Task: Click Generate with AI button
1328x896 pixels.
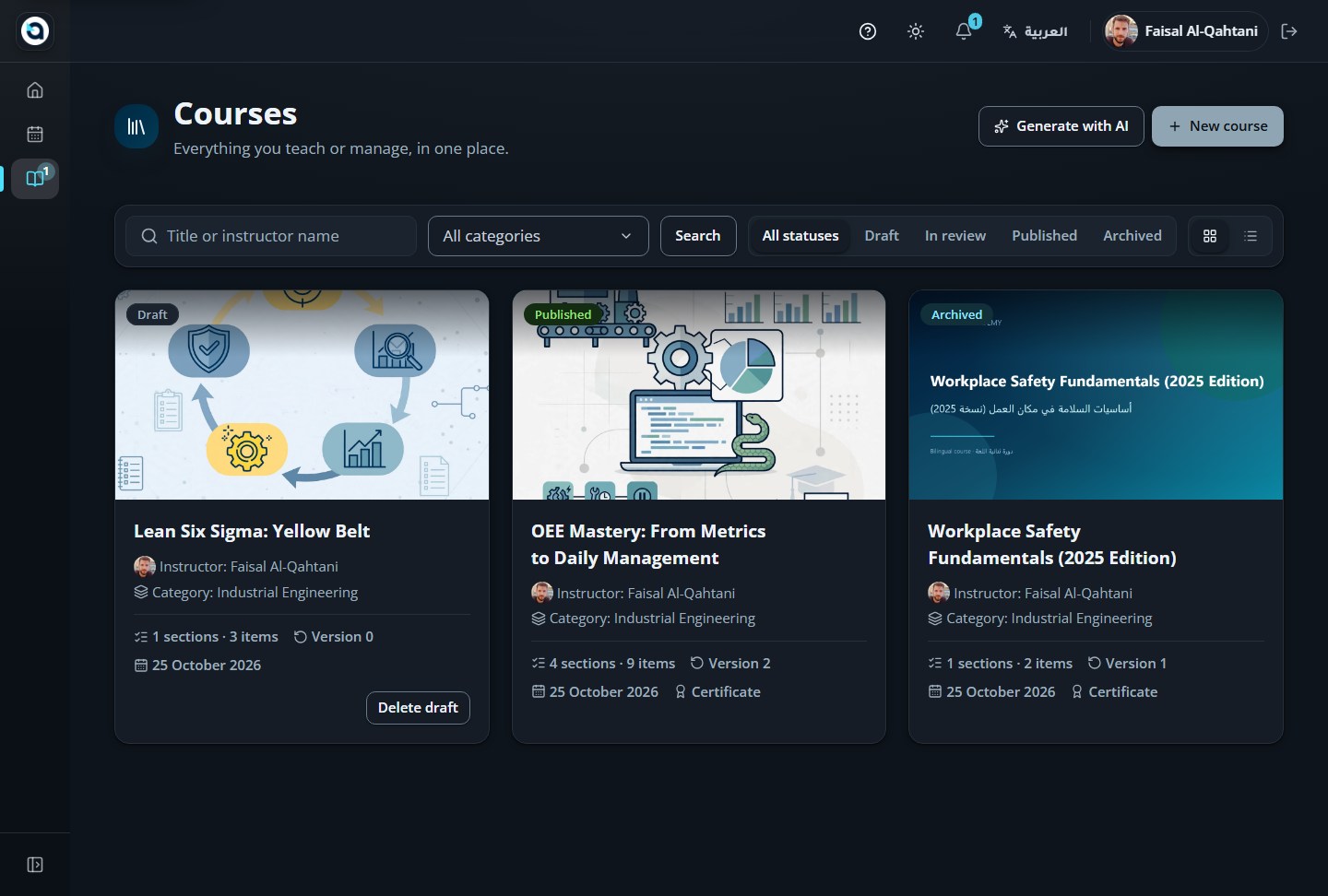Action: pos(1061,126)
